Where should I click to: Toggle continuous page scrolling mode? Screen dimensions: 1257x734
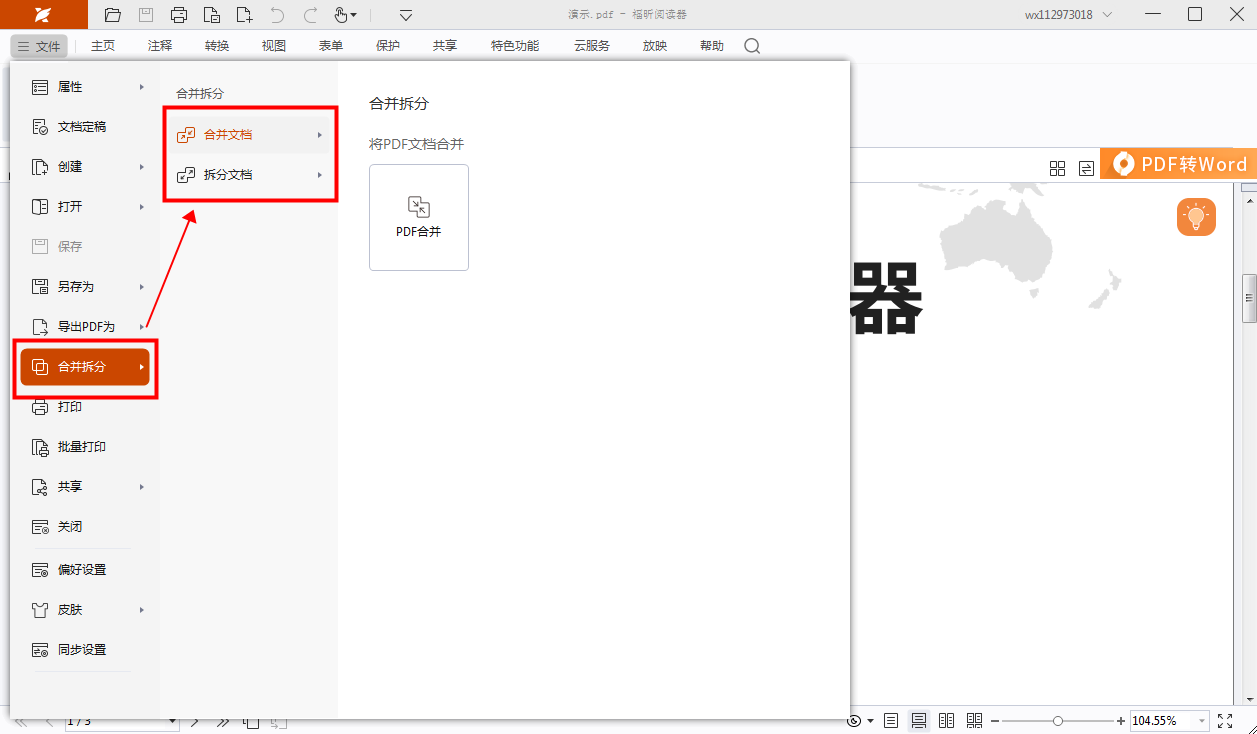coord(919,721)
